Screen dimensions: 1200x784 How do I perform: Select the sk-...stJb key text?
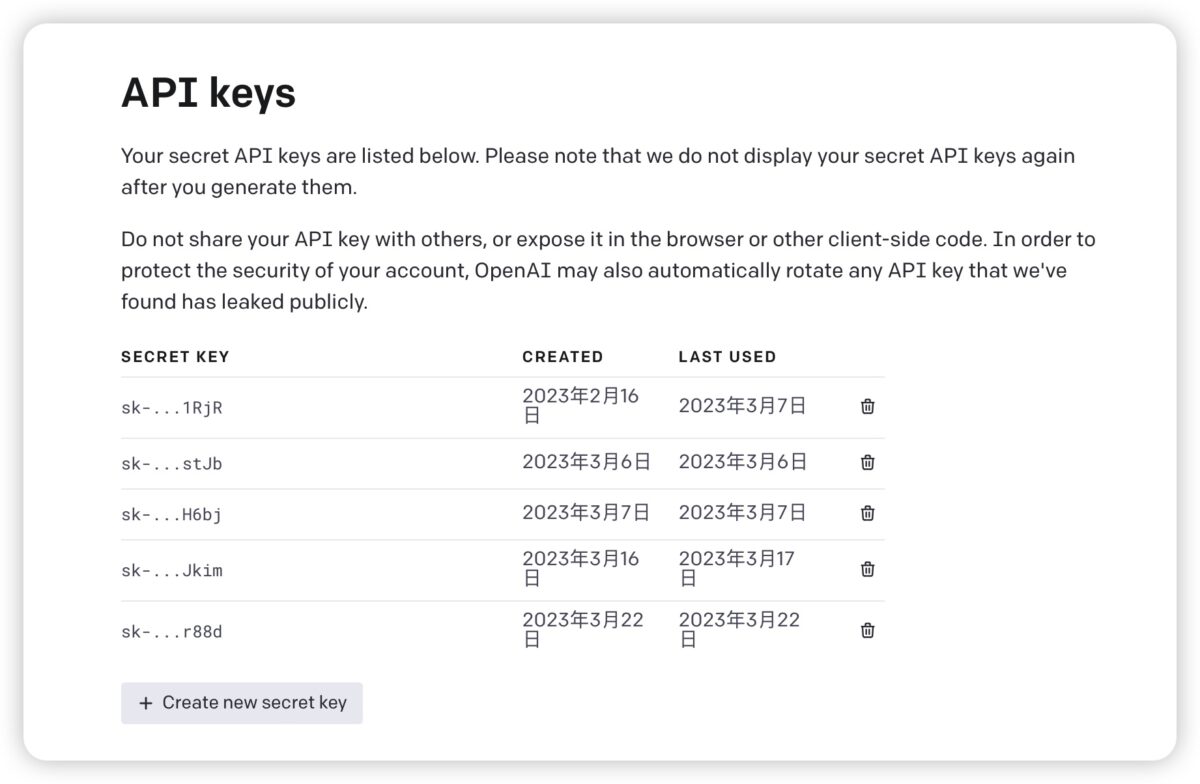point(172,464)
